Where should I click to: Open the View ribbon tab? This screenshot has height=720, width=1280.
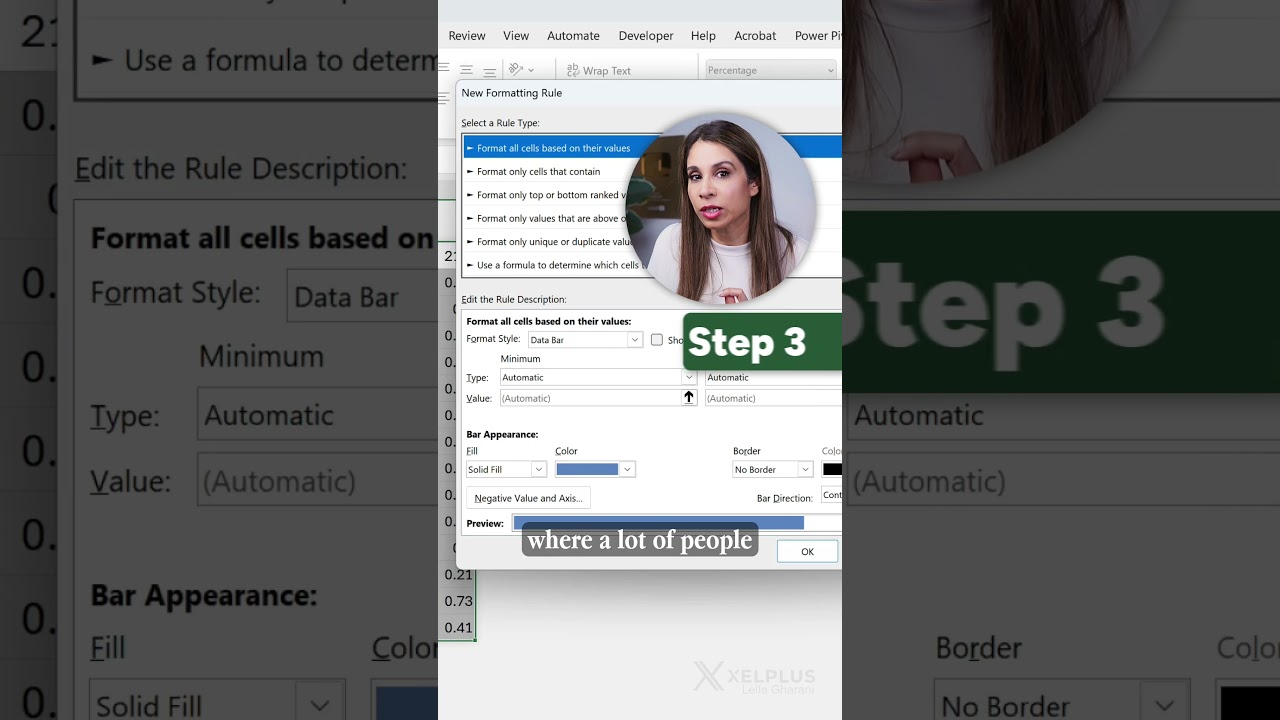pyautogui.click(x=516, y=35)
